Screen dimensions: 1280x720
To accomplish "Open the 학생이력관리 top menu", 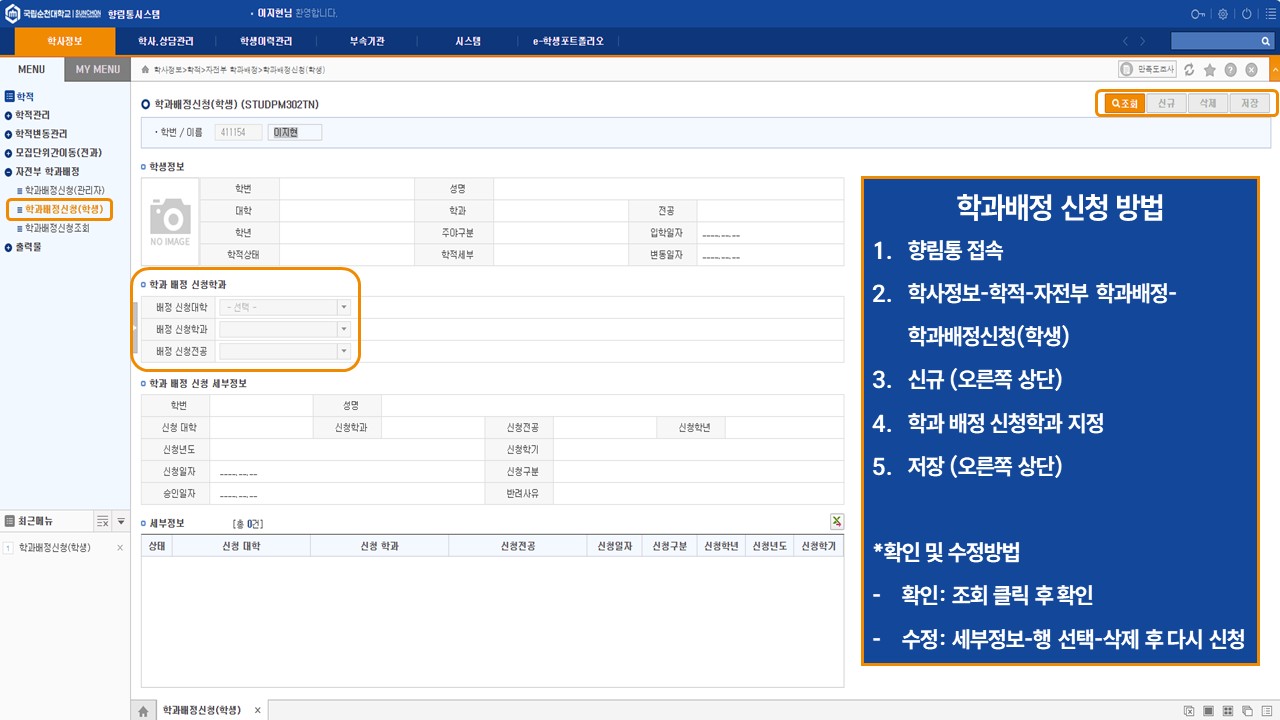I will [x=265, y=41].
